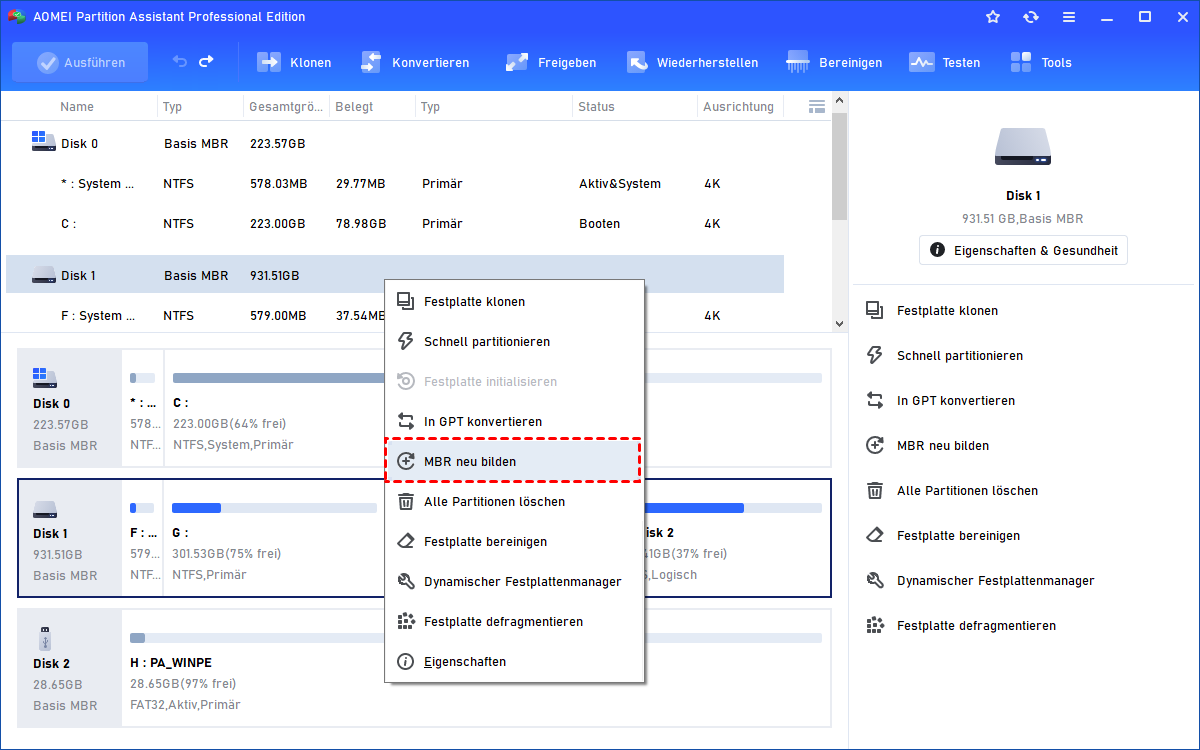Screen dimensions: 1200x750
Task: Click the refresh icon in title bar
Action: 1031,17
